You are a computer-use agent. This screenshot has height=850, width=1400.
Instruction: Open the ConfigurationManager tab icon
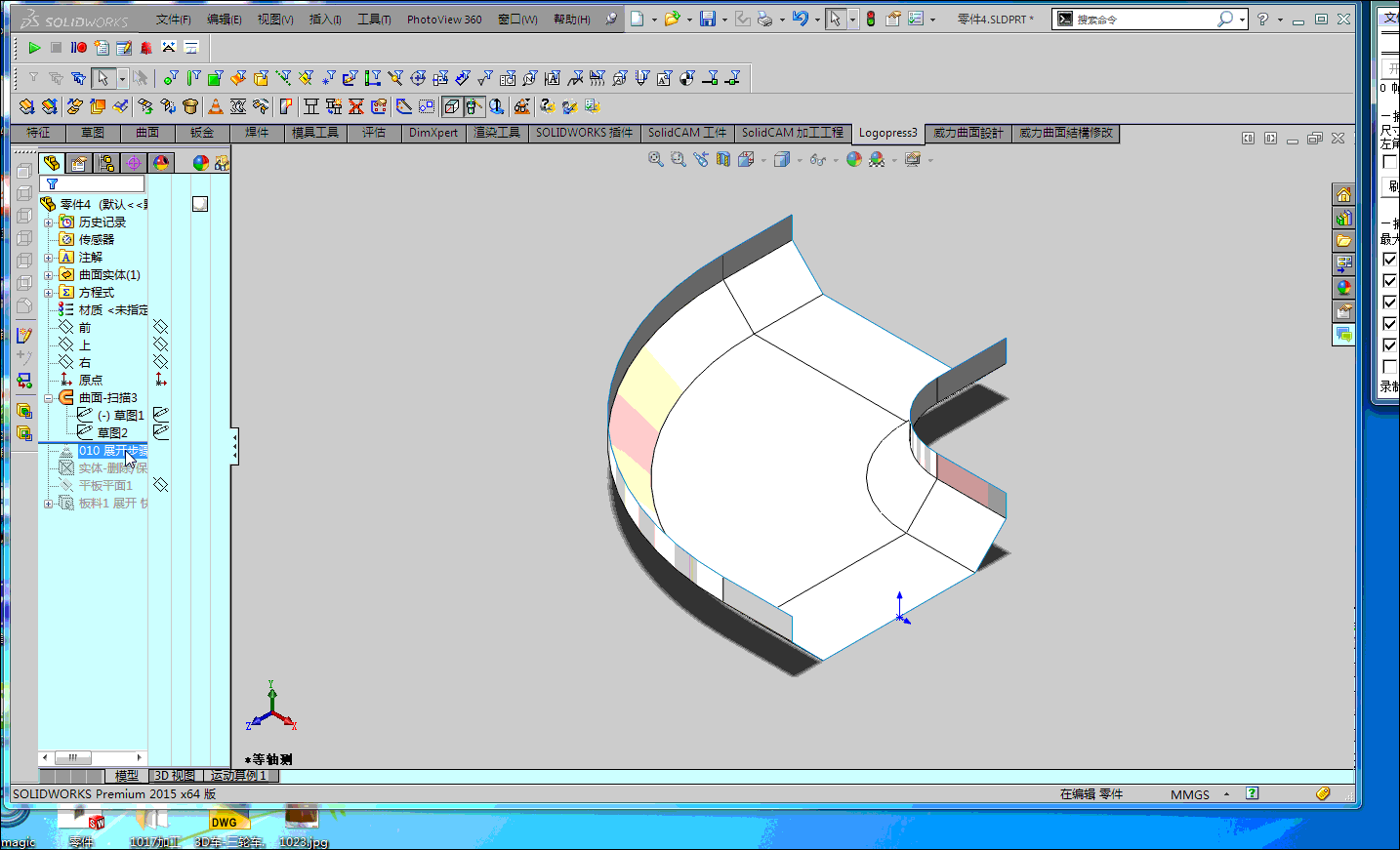point(106,163)
